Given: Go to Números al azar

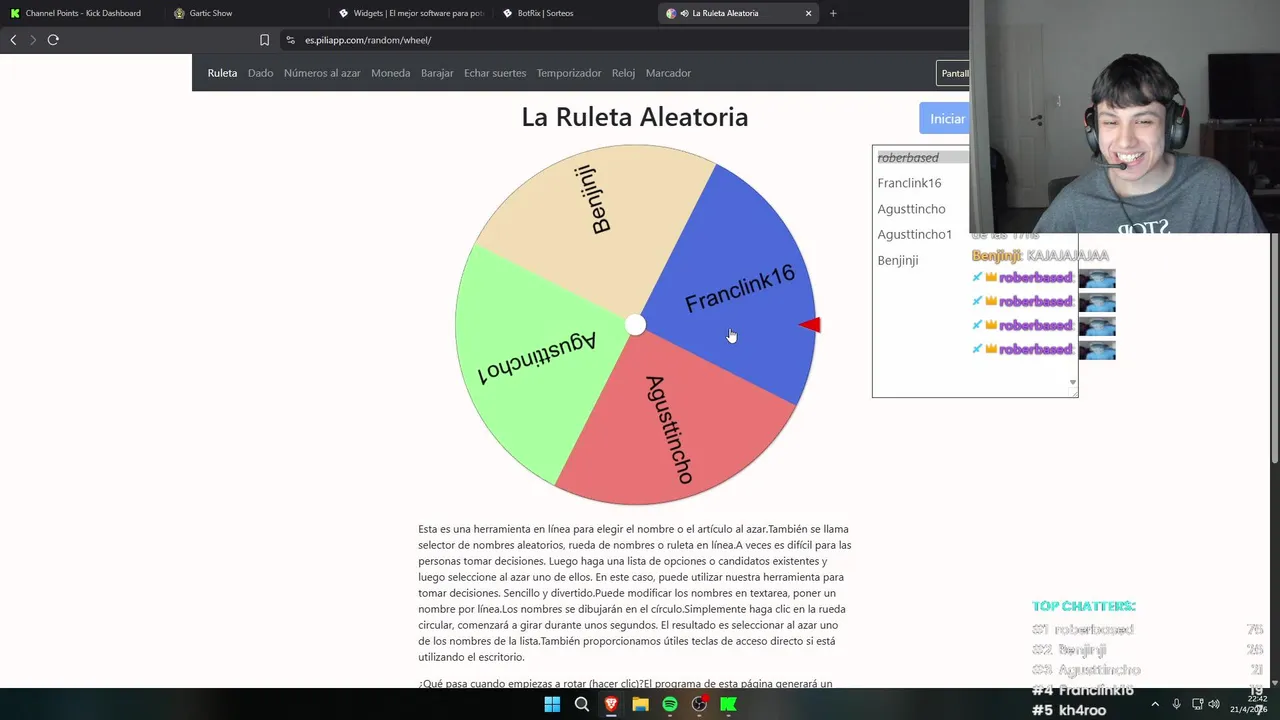Looking at the screenshot, I should (x=322, y=73).
